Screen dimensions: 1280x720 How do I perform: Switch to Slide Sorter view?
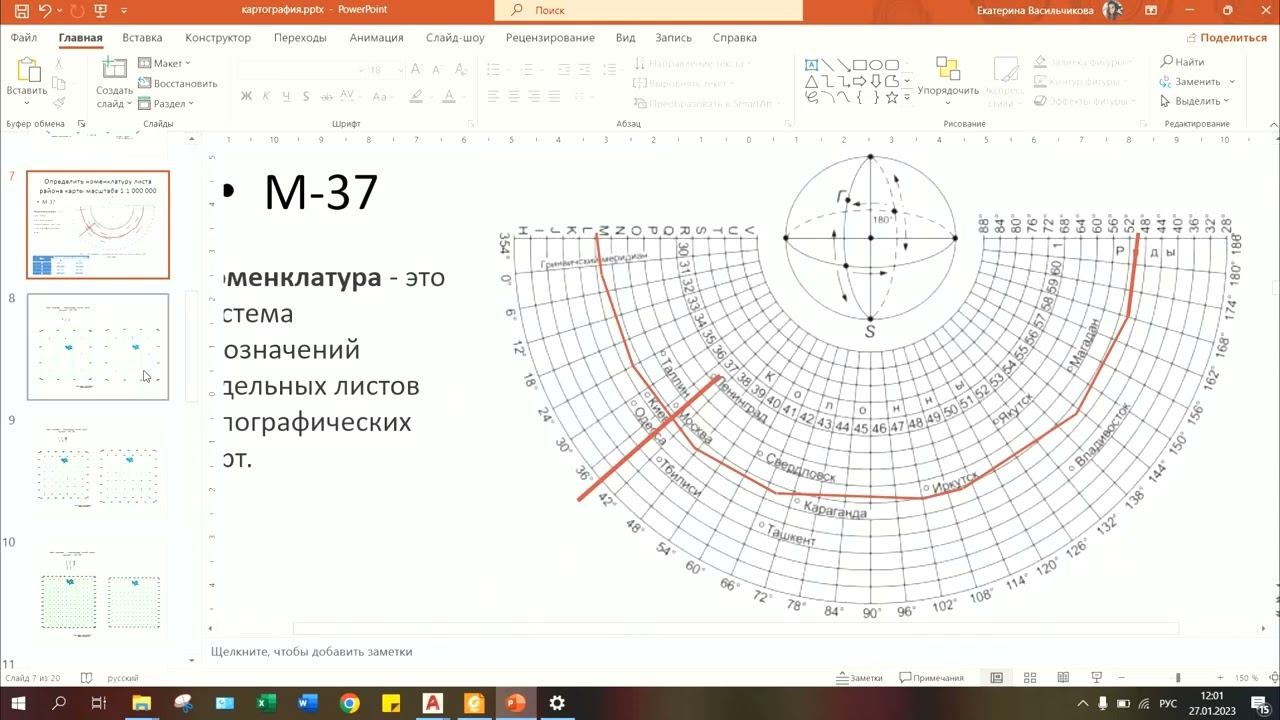click(1030, 678)
